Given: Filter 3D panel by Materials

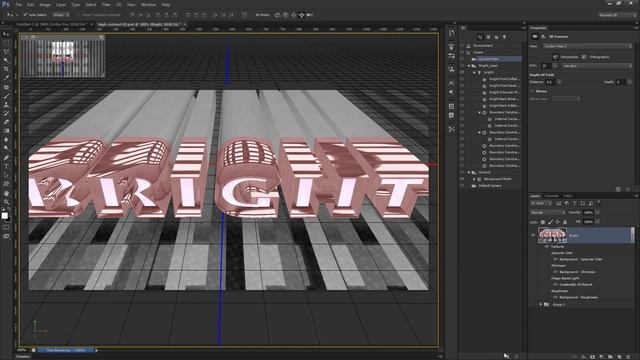Looking at the screenshot, I should [496, 37].
